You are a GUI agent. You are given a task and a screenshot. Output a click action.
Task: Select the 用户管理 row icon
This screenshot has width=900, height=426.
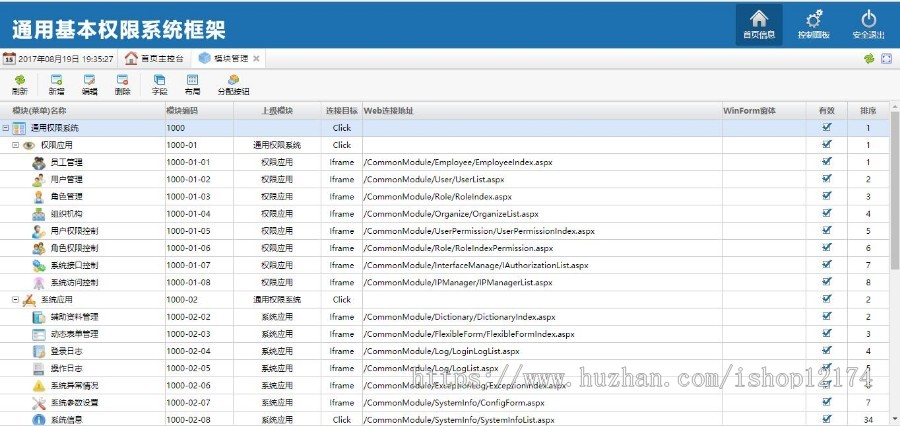point(38,180)
